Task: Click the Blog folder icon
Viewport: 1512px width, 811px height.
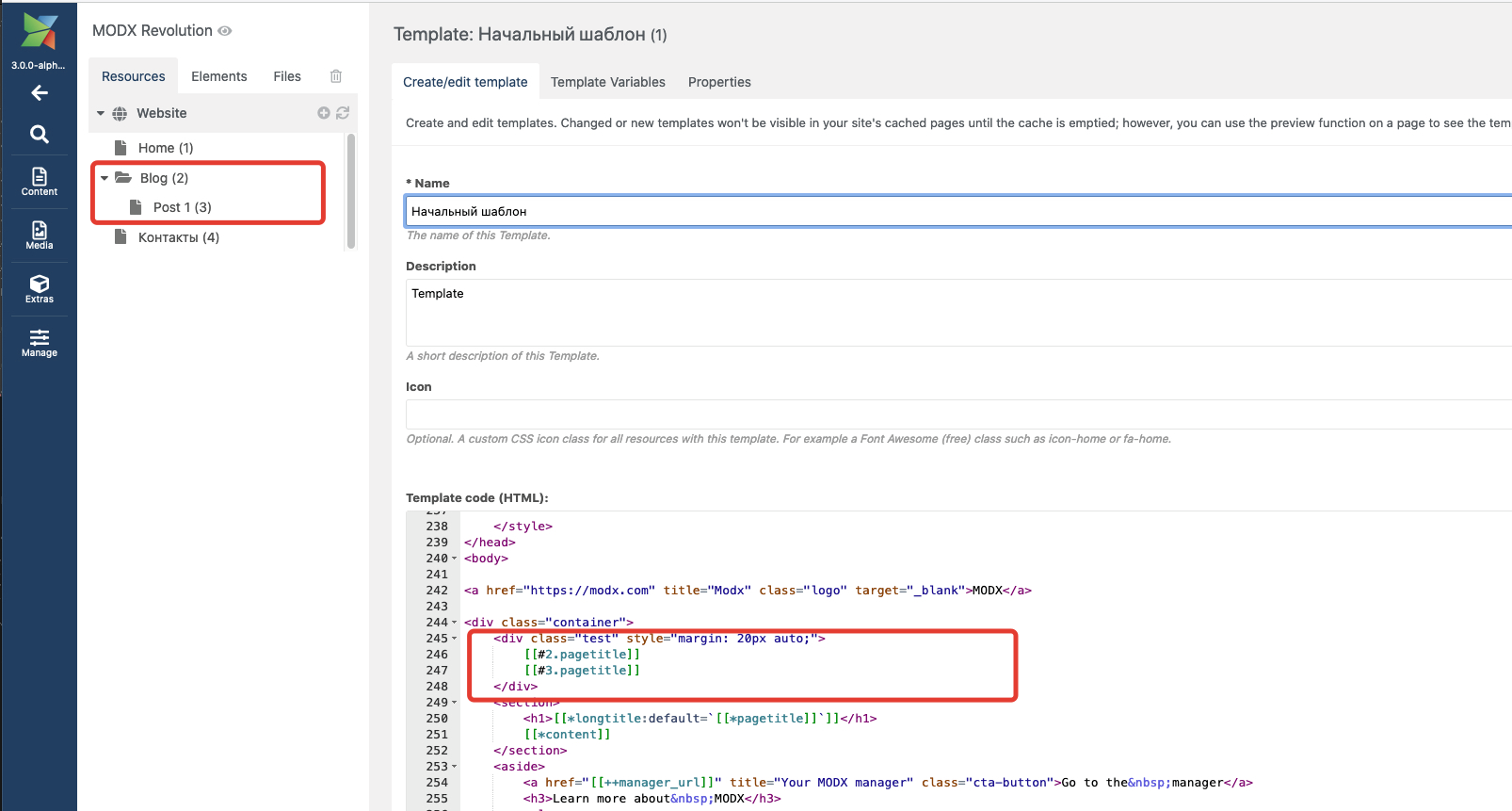Action: [123, 177]
